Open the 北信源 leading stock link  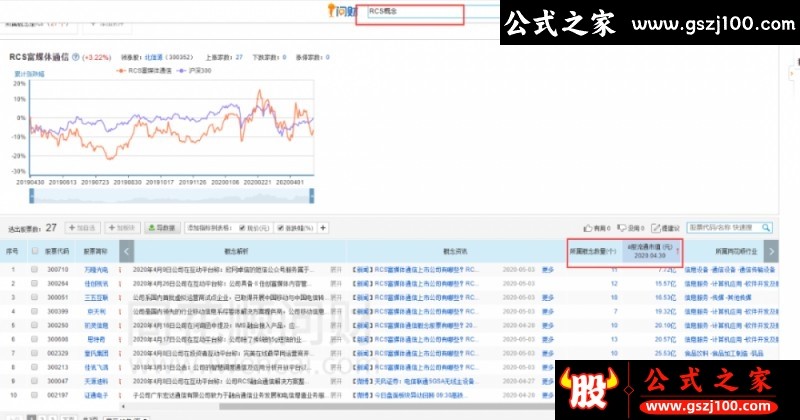[153, 57]
